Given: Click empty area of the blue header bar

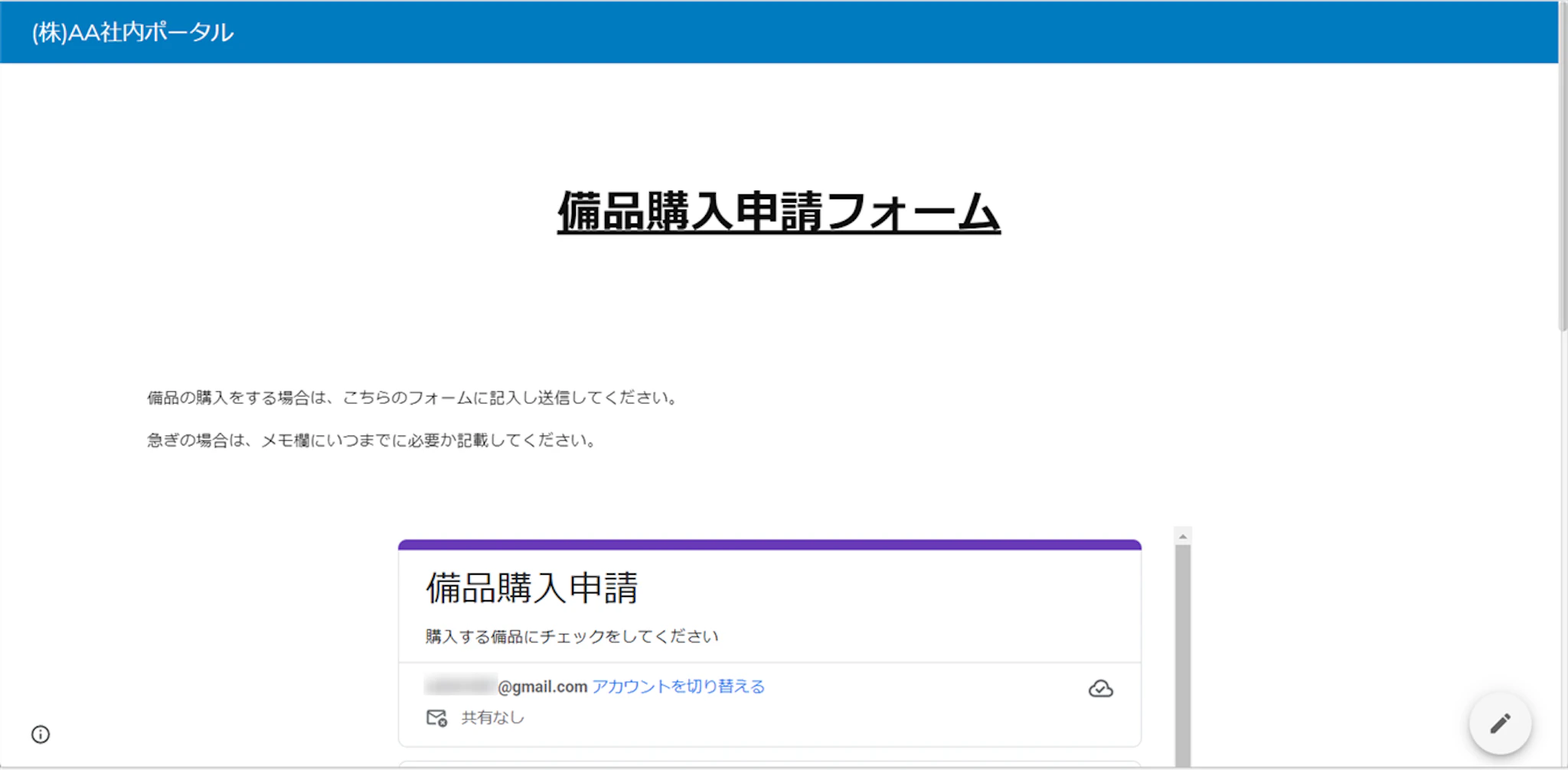Looking at the screenshot, I should tap(842, 32).
